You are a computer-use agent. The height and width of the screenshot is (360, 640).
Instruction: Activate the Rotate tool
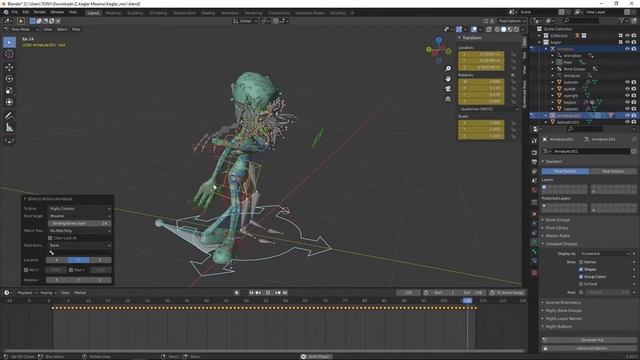click(x=9, y=79)
